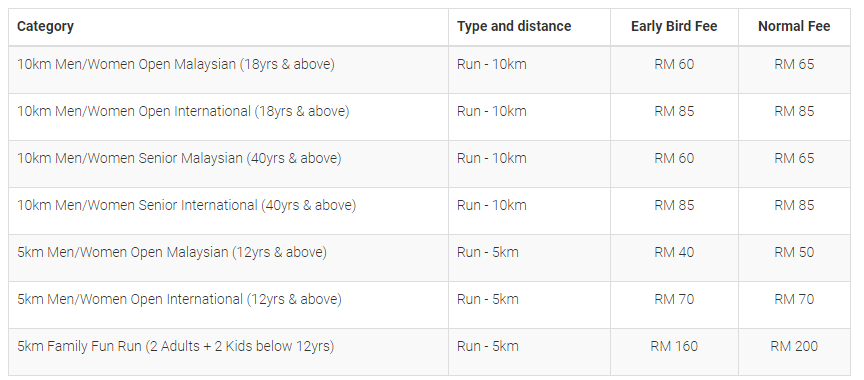Screen dimensions: 864x380
Task: Select 5km Men/Women Open Malaysian category
Action: tap(172, 252)
